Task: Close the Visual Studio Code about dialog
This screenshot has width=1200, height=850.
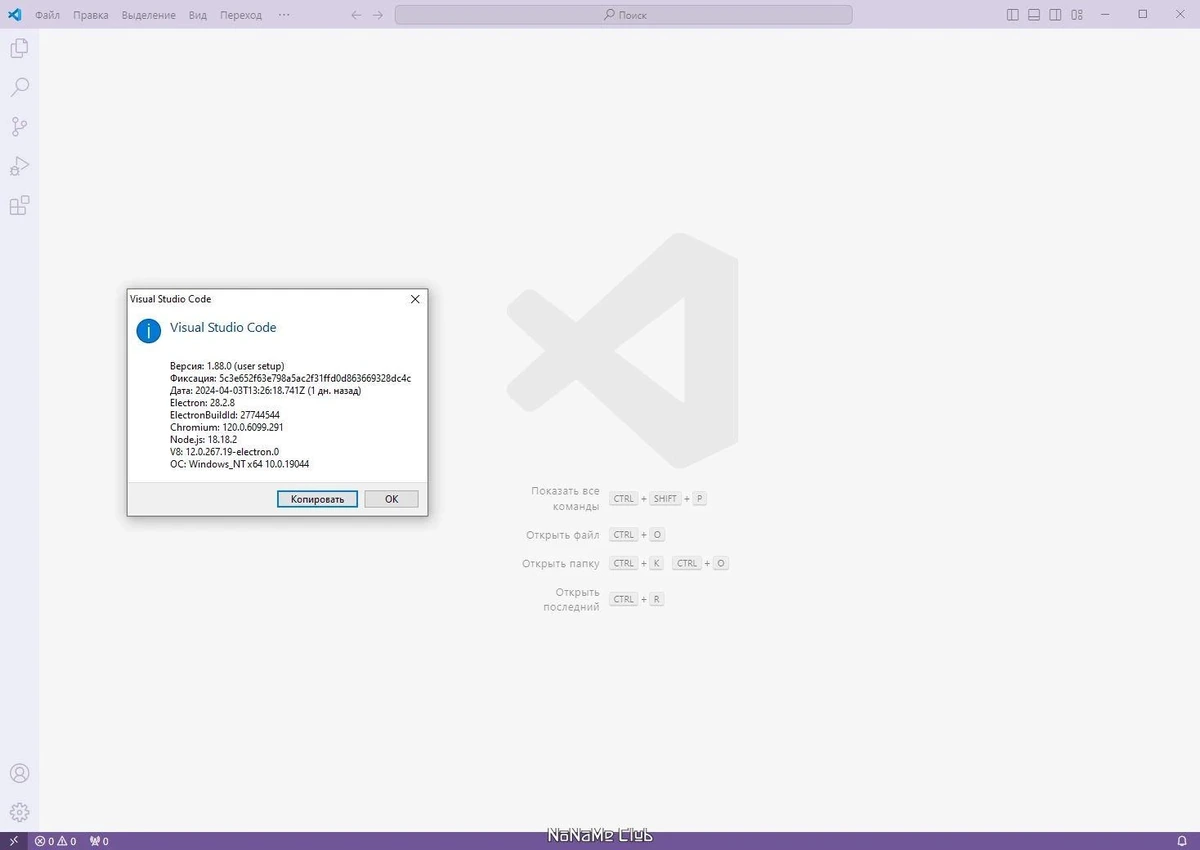Action: pos(415,299)
